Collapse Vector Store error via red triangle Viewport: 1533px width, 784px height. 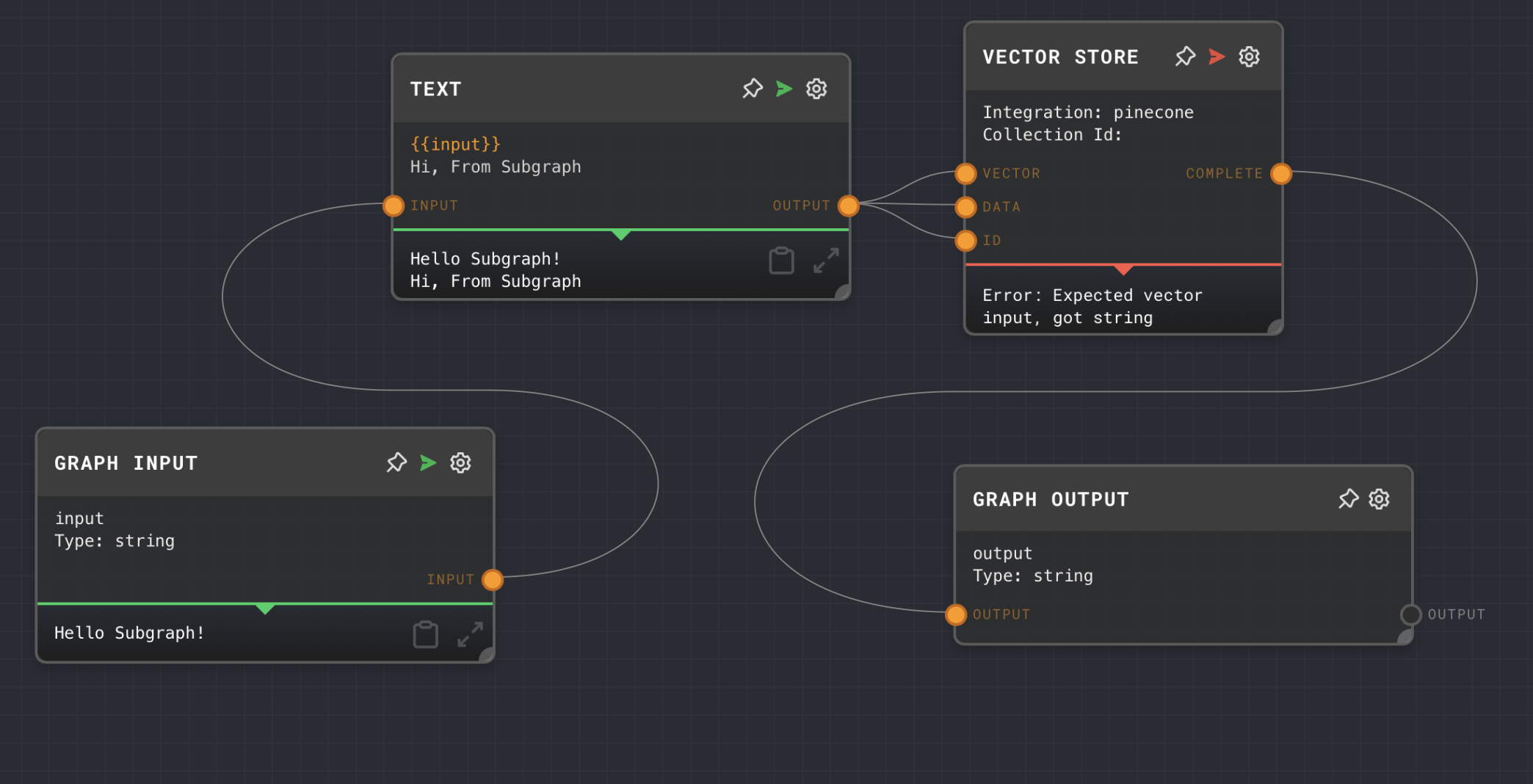tap(1123, 269)
